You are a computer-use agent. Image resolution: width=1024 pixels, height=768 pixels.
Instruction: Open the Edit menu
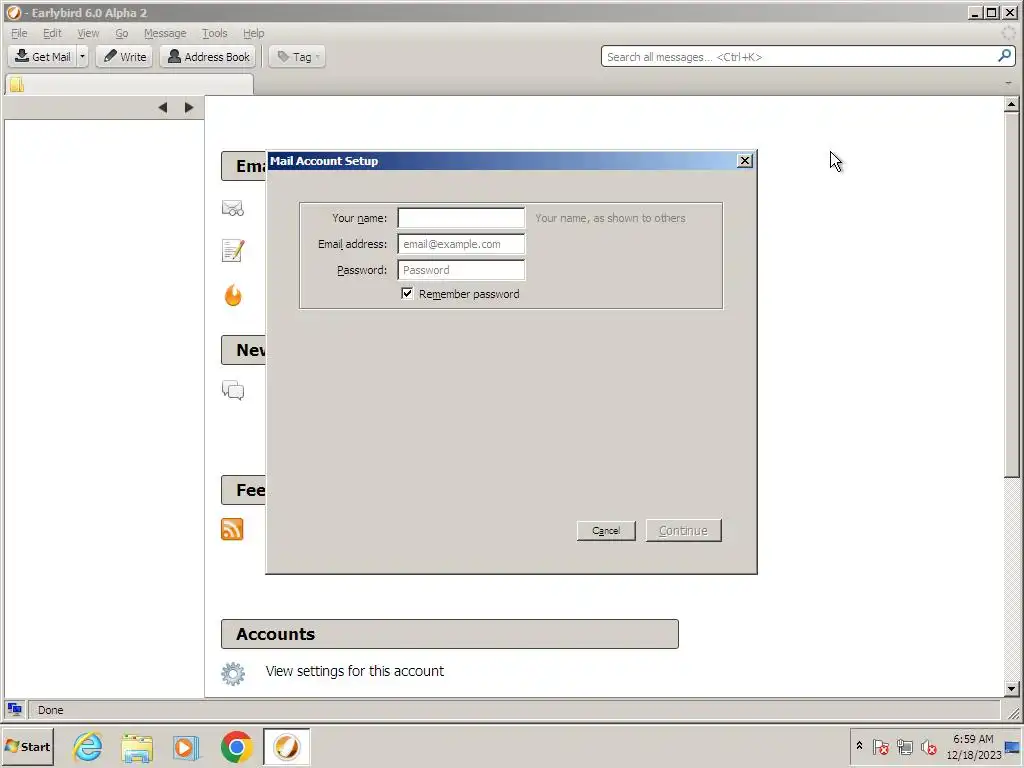pyautogui.click(x=52, y=33)
